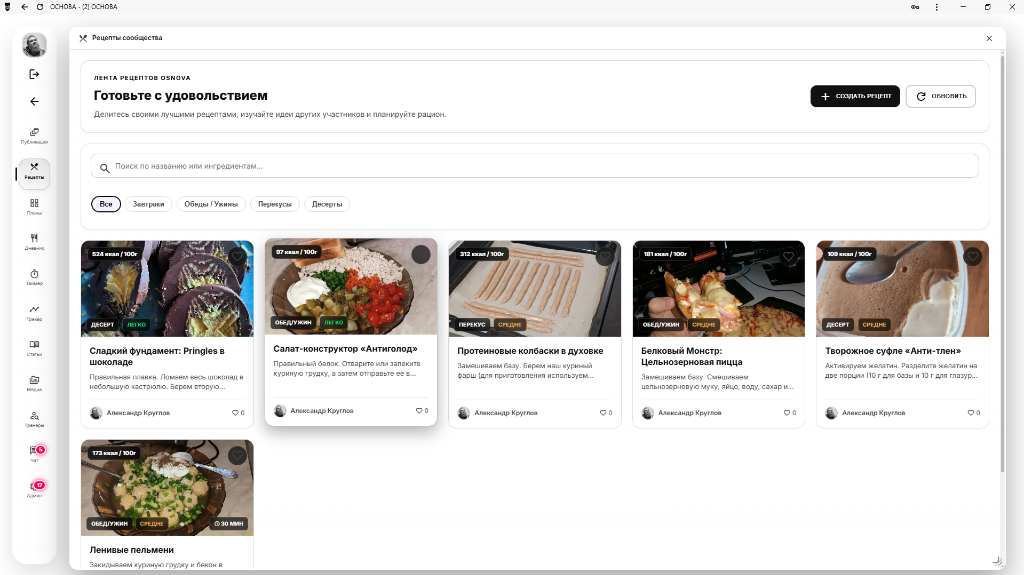This screenshot has height=575, width=1024.
Task: Favorite the Белковый Монстр pizza card
Action: pyautogui.click(x=789, y=257)
